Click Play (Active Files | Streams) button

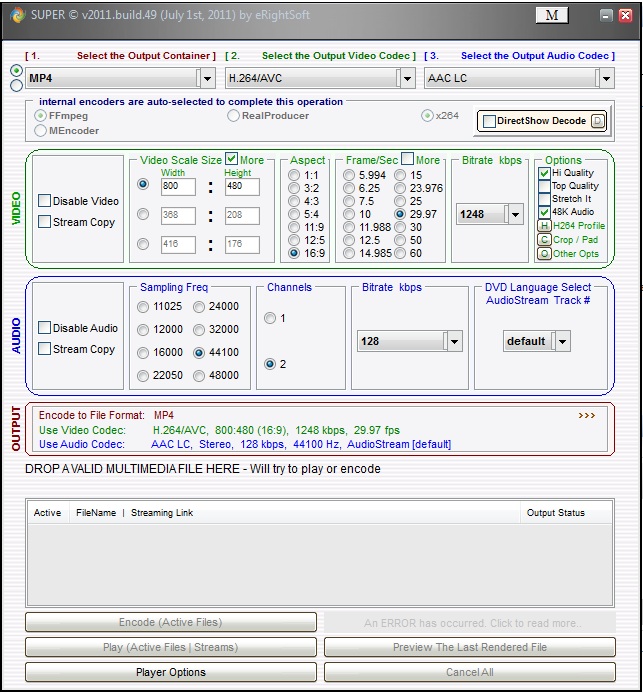[x=171, y=647]
